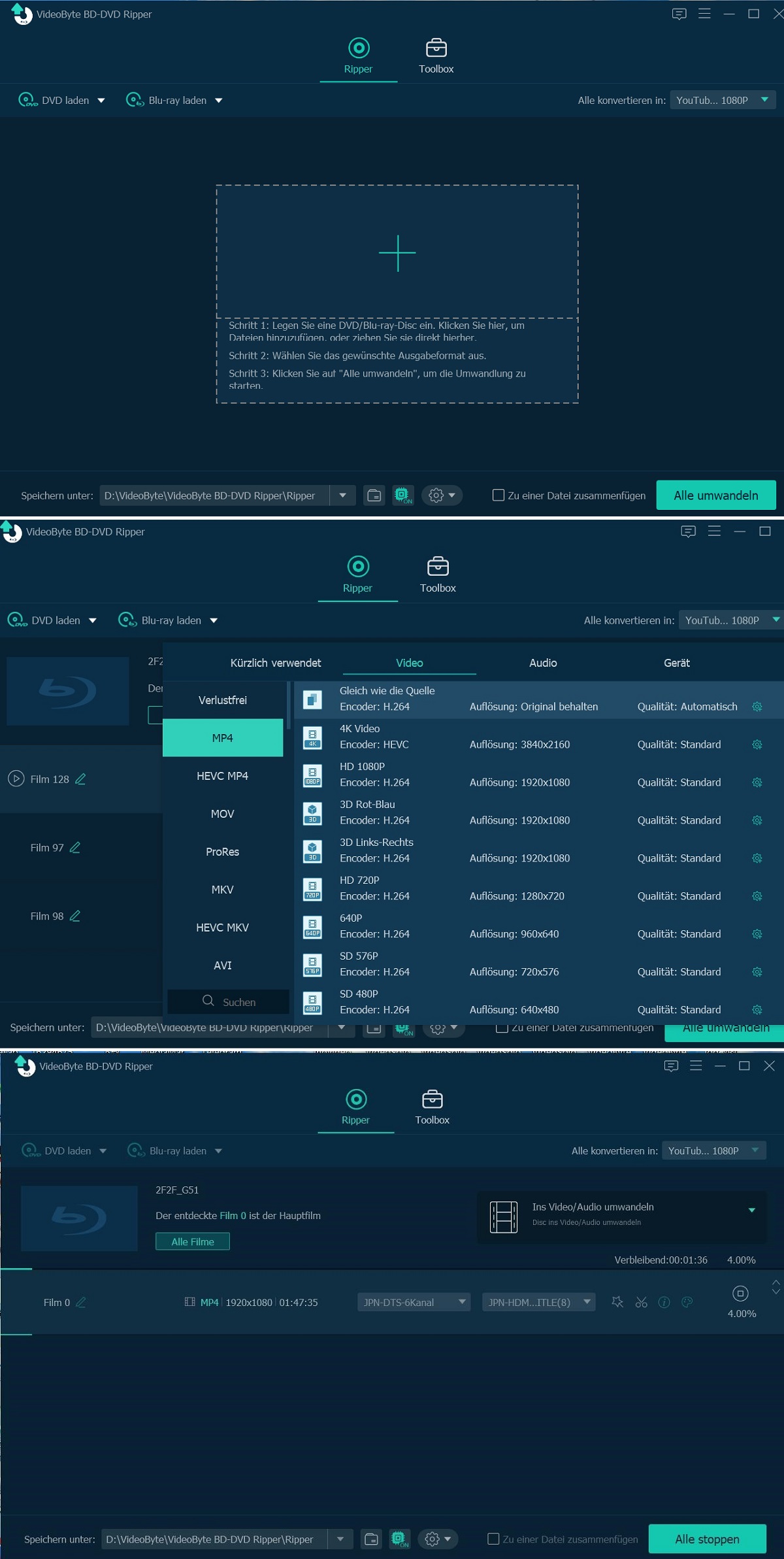Open settings gear for 3D Links-Rechts preset
The height and width of the screenshot is (1559, 784).
[x=757, y=858]
